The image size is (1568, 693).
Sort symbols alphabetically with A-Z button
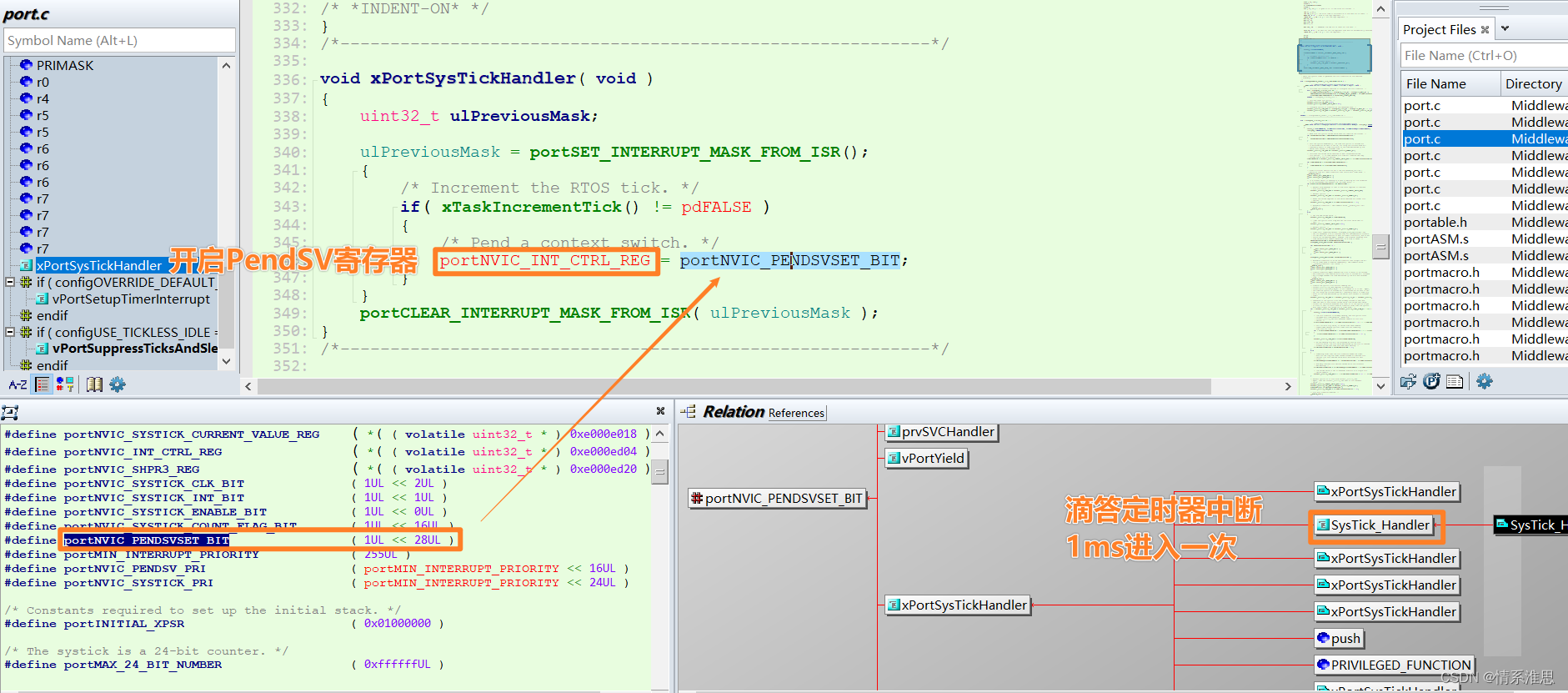18,384
